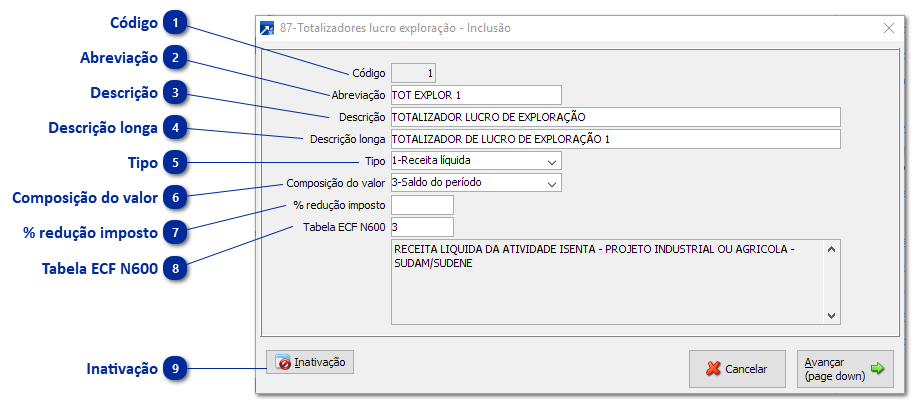Image resolution: width=918 pixels, height=405 pixels.
Task: Click the application icon in the title bar
Action: pos(267,28)
